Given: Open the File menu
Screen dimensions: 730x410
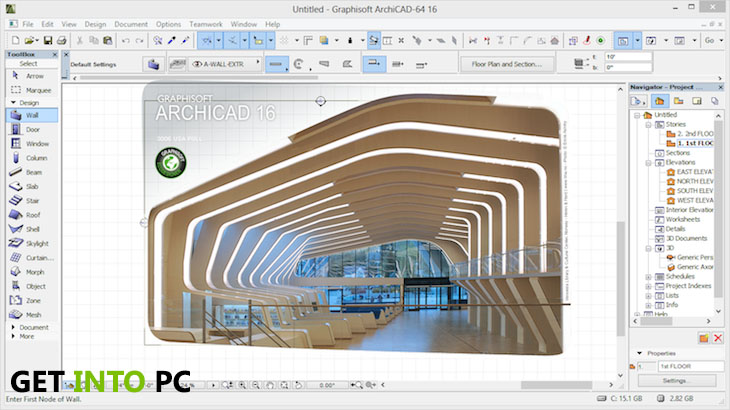Looking at the screenshot, I should pyautogui.click(x=28, y=24).
